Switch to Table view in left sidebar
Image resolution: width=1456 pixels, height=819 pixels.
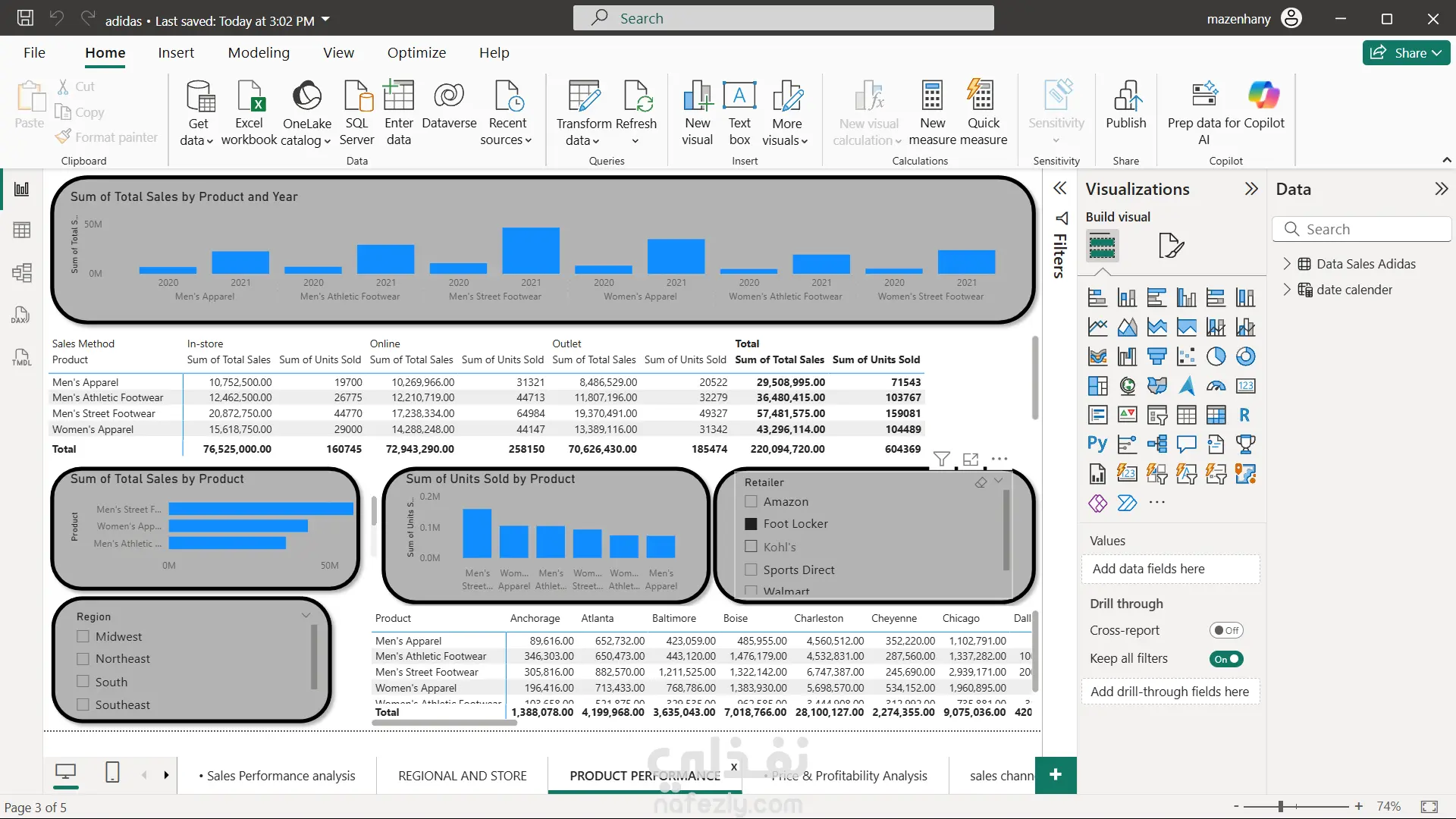21,231
